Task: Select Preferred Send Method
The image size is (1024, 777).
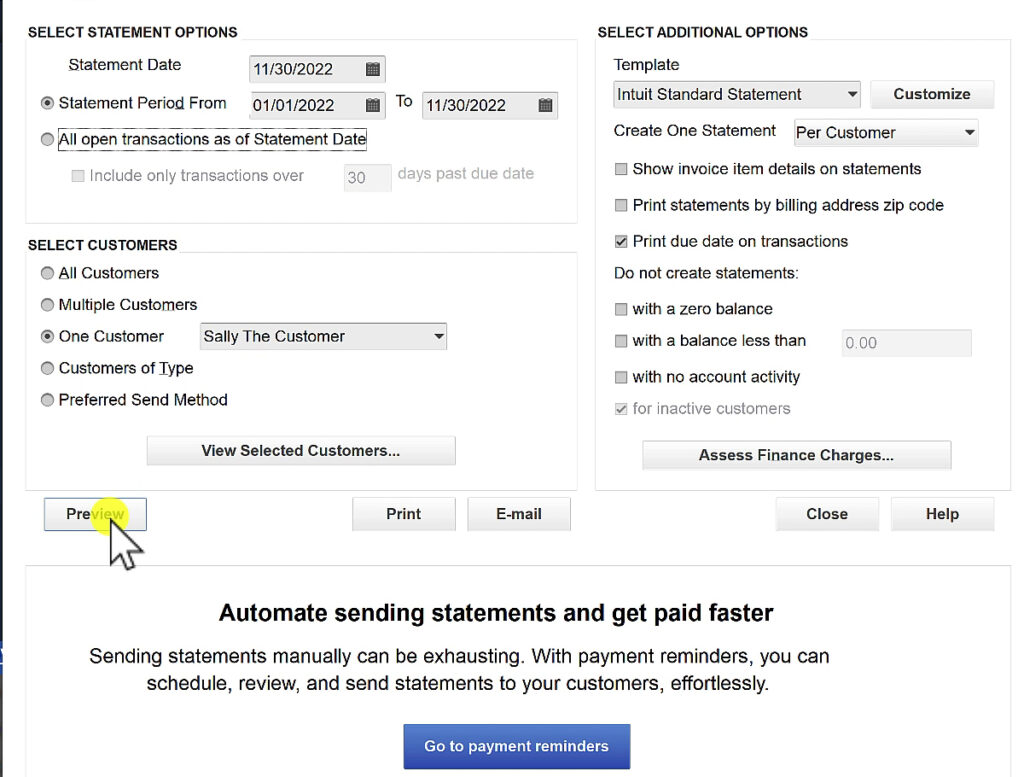Action: 47,400
